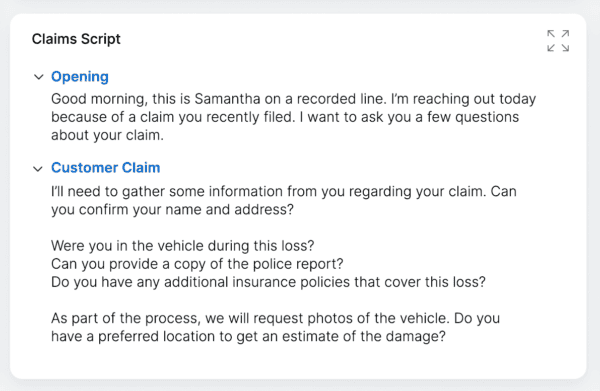600x391 pixels.
Task: Click the "have a preferred location" line
Action: click(x=249, y=337)
